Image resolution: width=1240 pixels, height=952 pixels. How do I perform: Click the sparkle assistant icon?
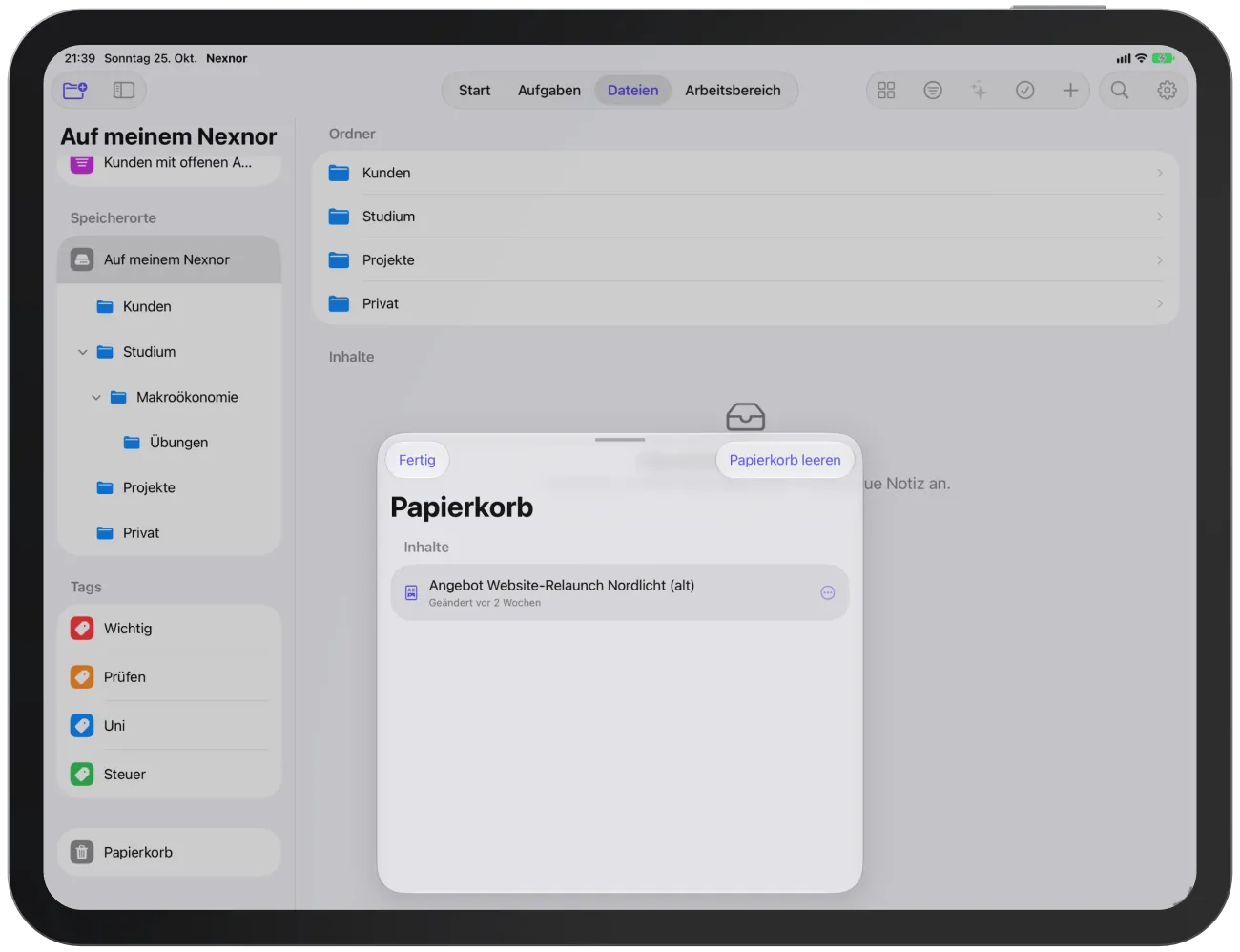pos(979,91)
